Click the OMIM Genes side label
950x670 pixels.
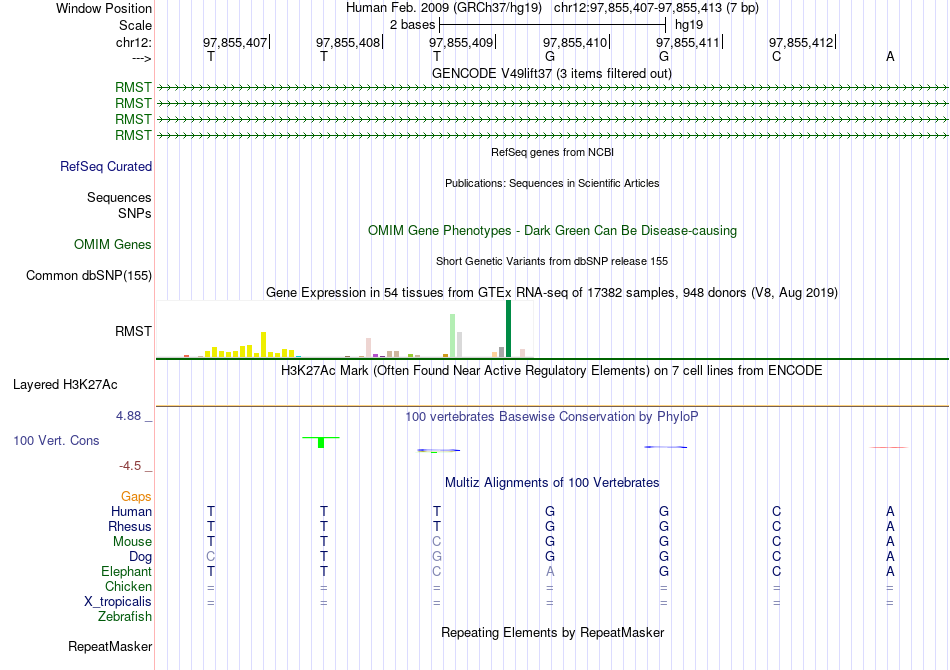click(x=113, y=244)
